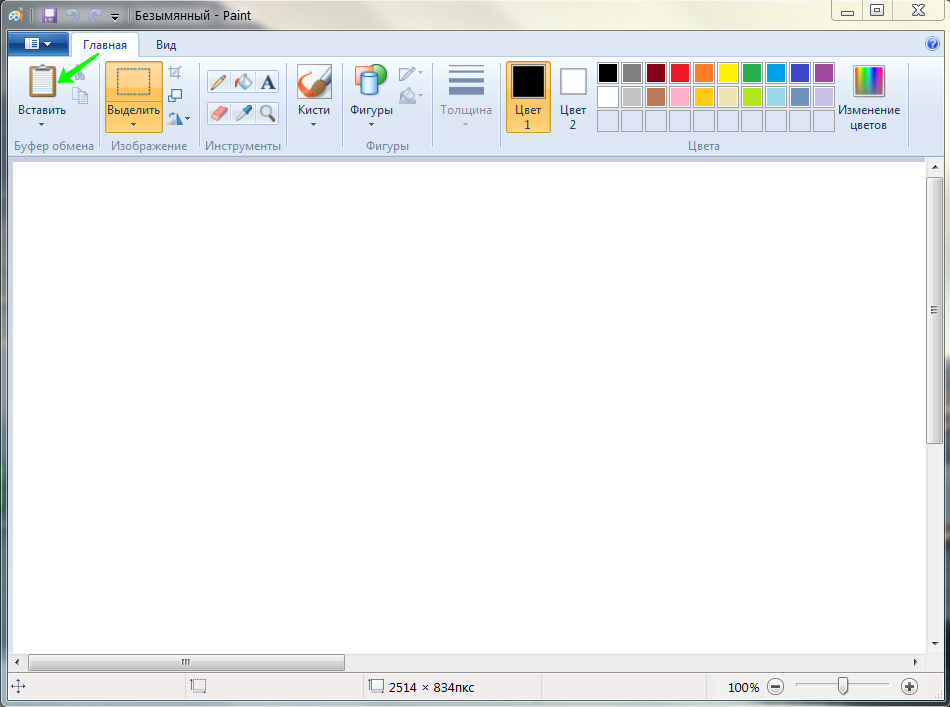950x707 pixels.
Task: Click the zoom out minus button
Action: [776, 686]
